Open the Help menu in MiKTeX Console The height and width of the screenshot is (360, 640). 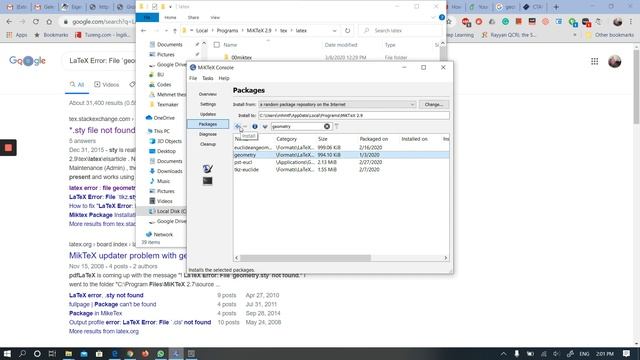click(224, 78)
